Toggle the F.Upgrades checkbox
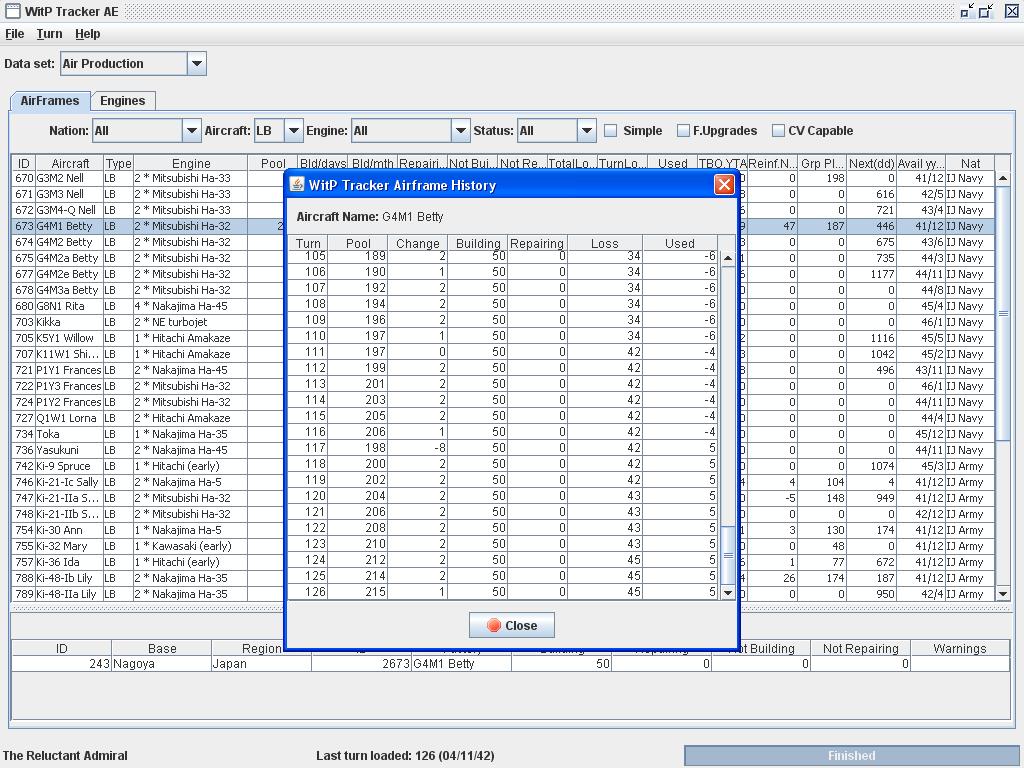Viewport: 1024px width, 768px height. click(683, 131)
